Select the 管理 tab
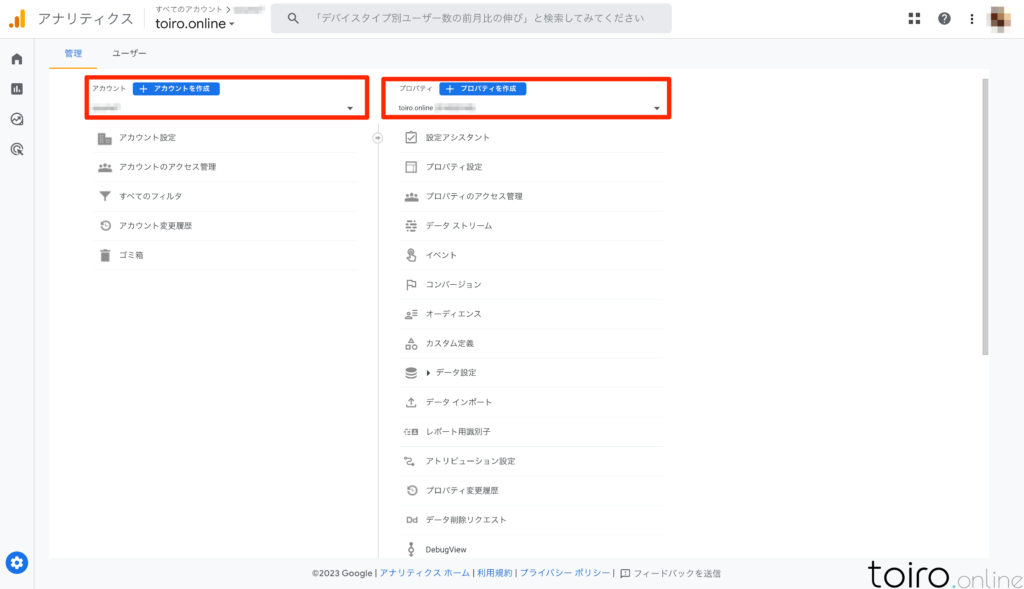The width and height of the screenshot is (1024, 589). (73, 53)
